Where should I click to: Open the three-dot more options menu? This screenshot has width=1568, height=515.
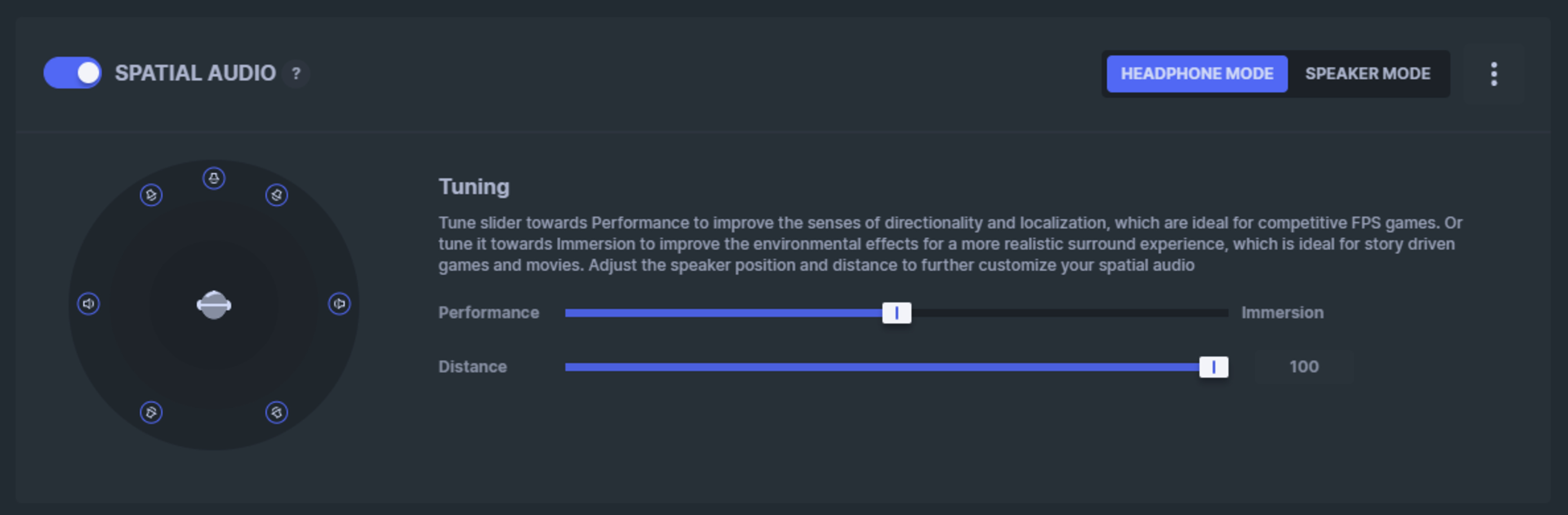tap(1493, 73)
